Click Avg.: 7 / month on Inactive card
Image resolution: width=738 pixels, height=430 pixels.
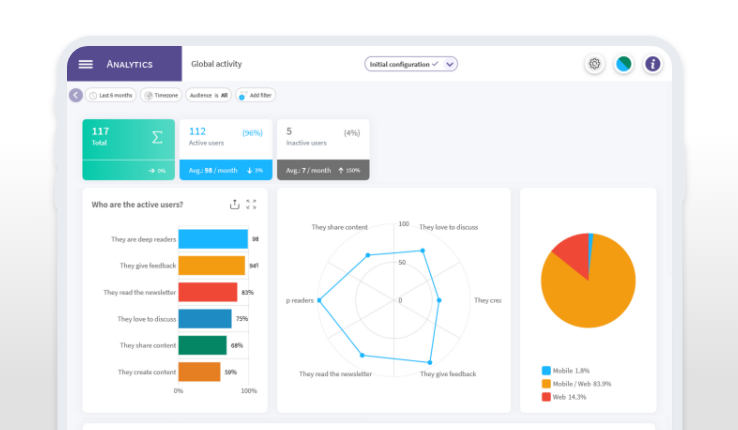[x=308, y=170]
